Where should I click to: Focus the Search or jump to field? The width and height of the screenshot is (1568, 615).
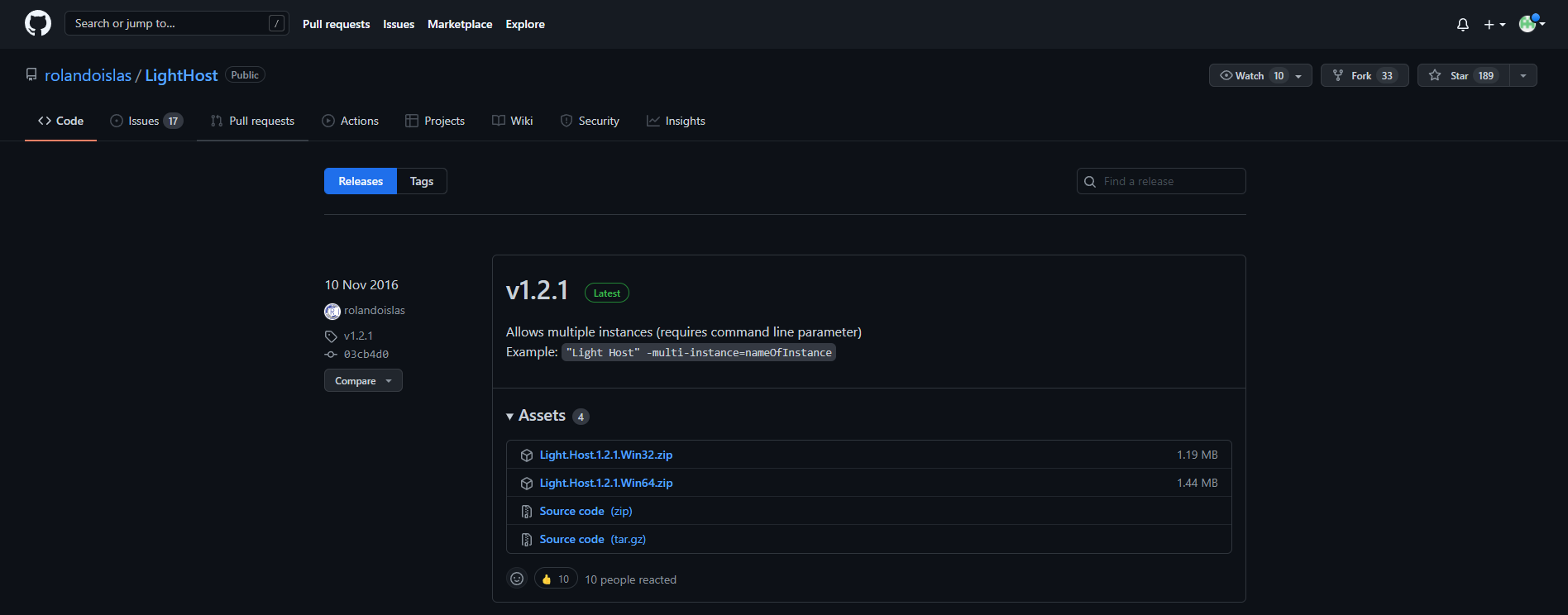[177, 23]
